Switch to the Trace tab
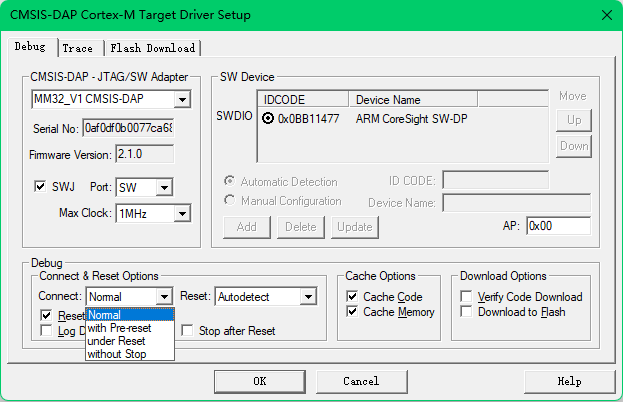Image resolution: width=623 pixels, height=402 pixels. coord(77,48)
